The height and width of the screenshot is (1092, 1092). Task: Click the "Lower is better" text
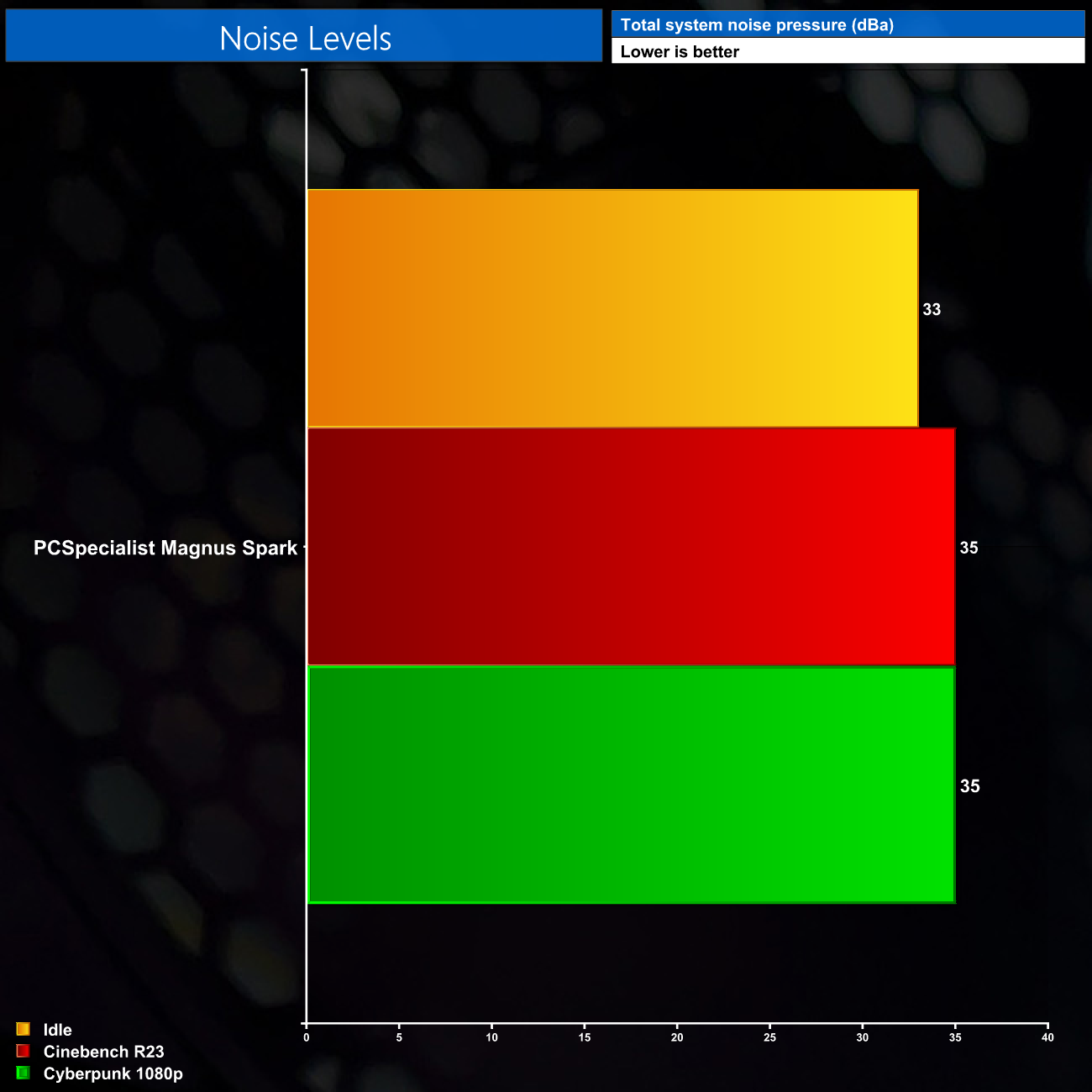click(680, 52)
